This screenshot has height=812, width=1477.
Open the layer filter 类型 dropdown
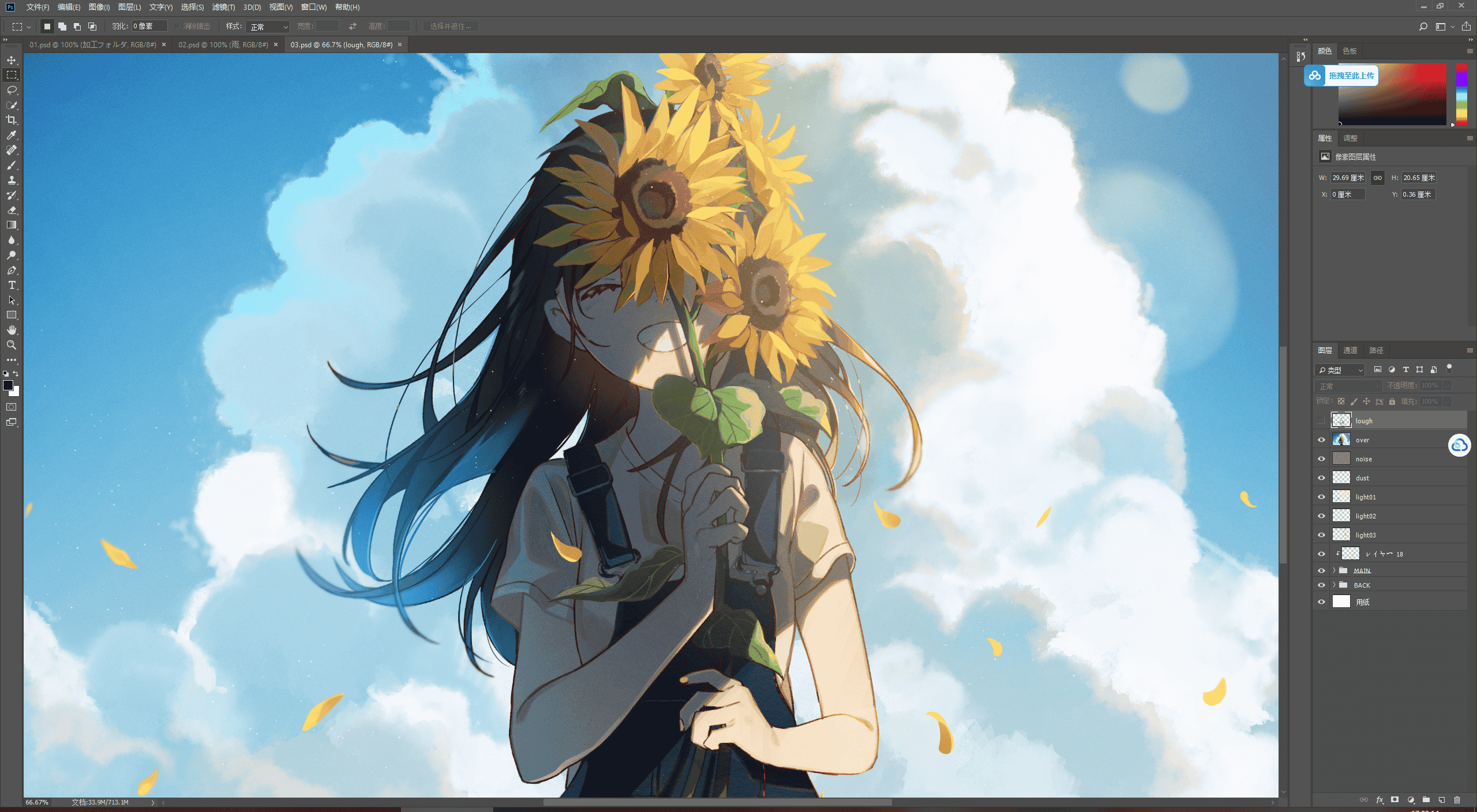[x=1340, y=370]
